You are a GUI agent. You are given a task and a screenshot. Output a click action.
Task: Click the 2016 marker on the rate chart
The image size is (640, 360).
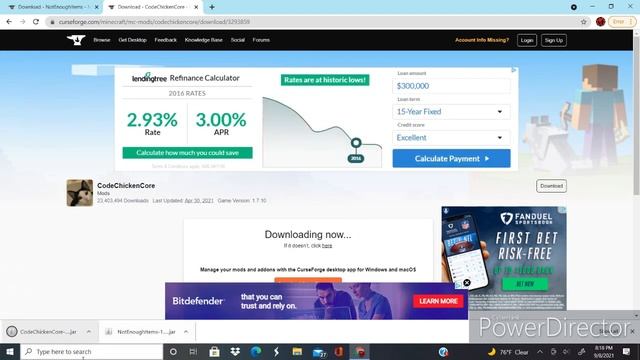pyautogui.click(x=356, y=158)
